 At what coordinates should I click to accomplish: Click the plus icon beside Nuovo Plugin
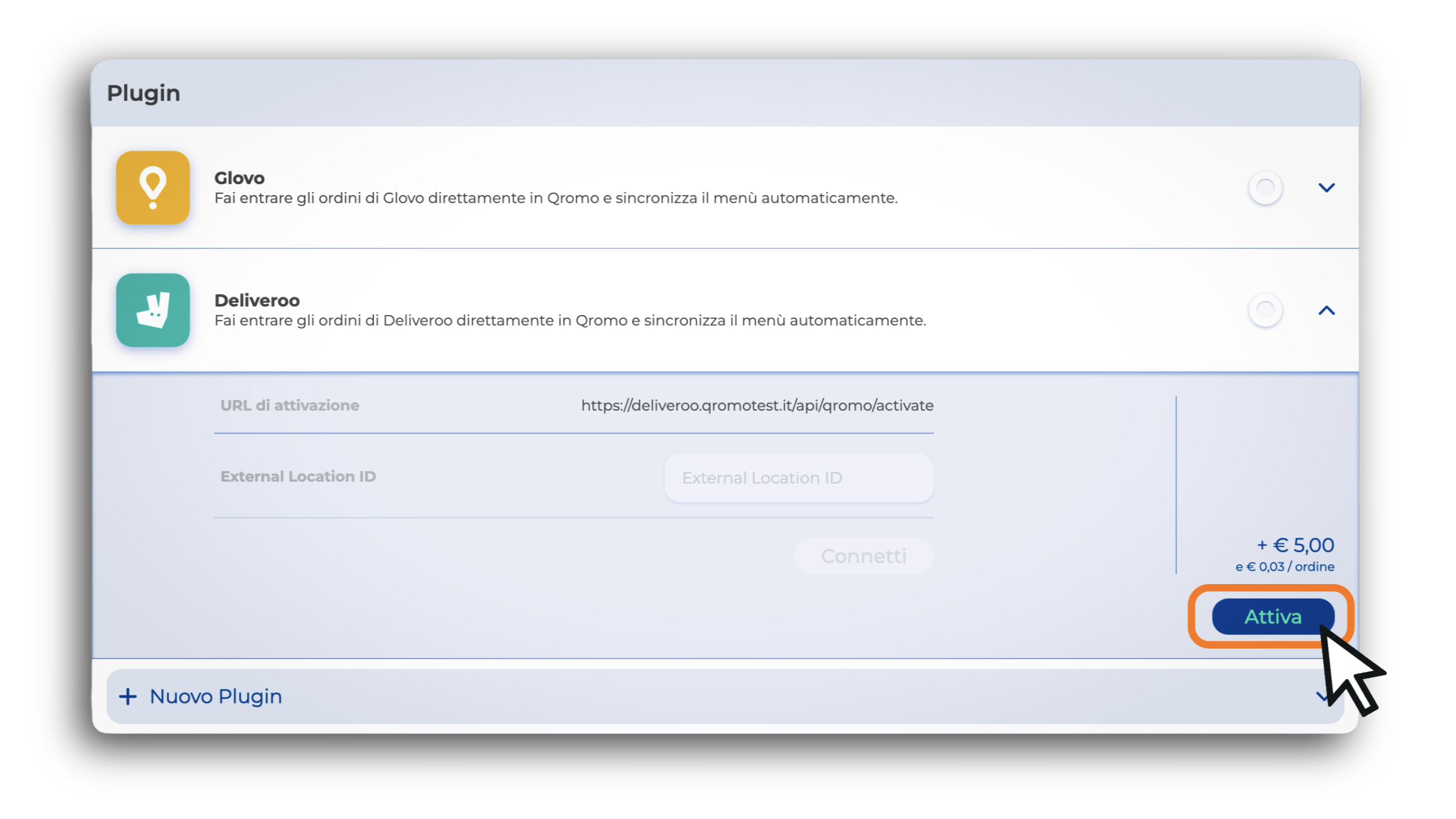pyautogui.click(x=128, y=697)
